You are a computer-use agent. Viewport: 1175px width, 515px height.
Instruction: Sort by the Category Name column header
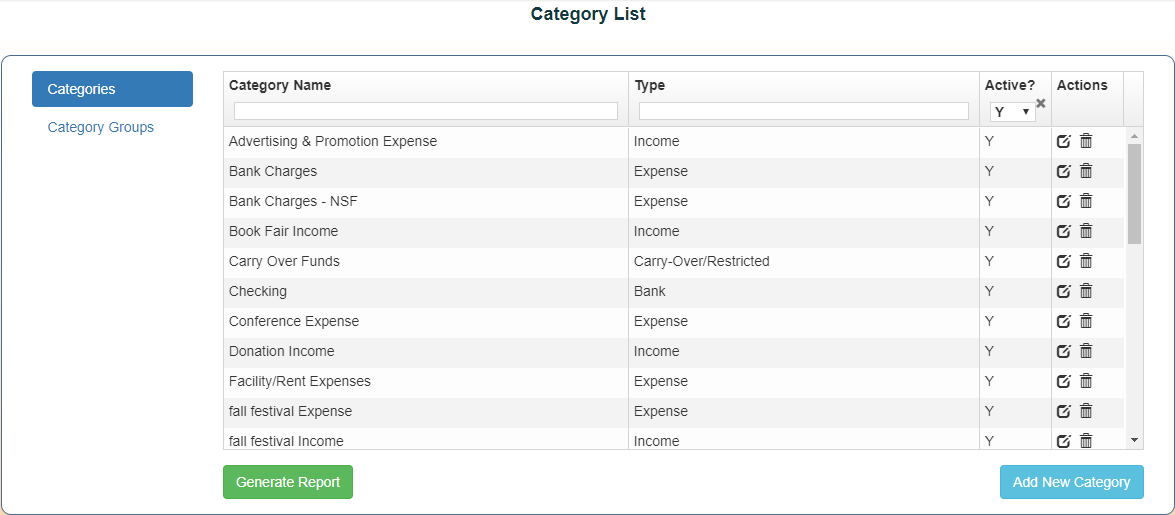coord(280,85)
